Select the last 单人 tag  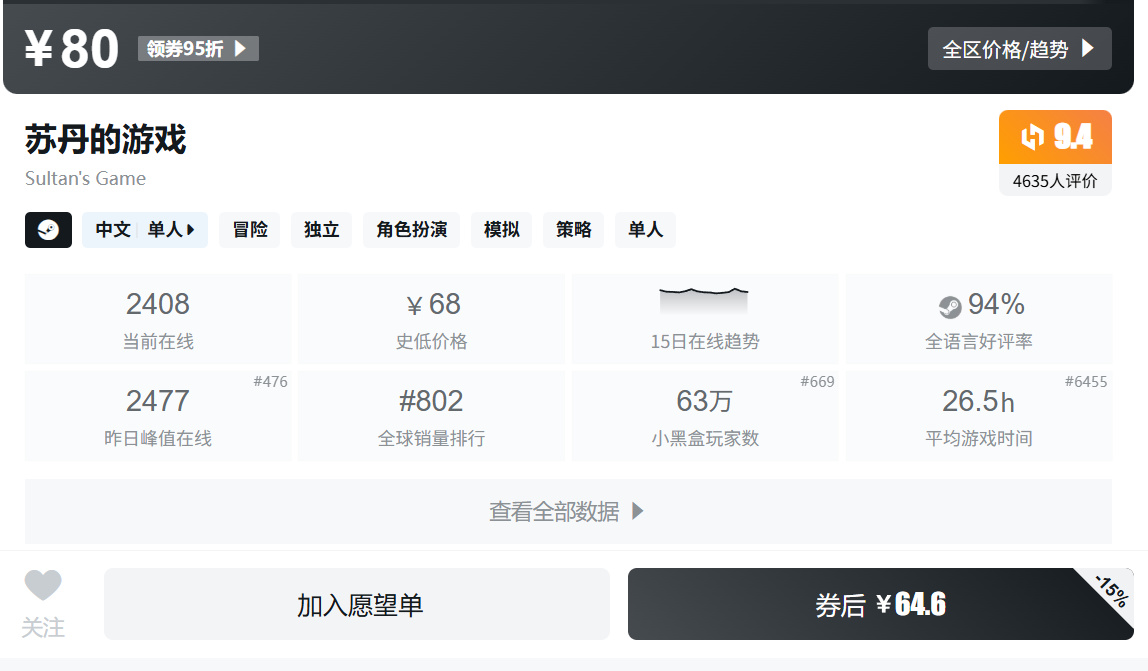(645, 230)
